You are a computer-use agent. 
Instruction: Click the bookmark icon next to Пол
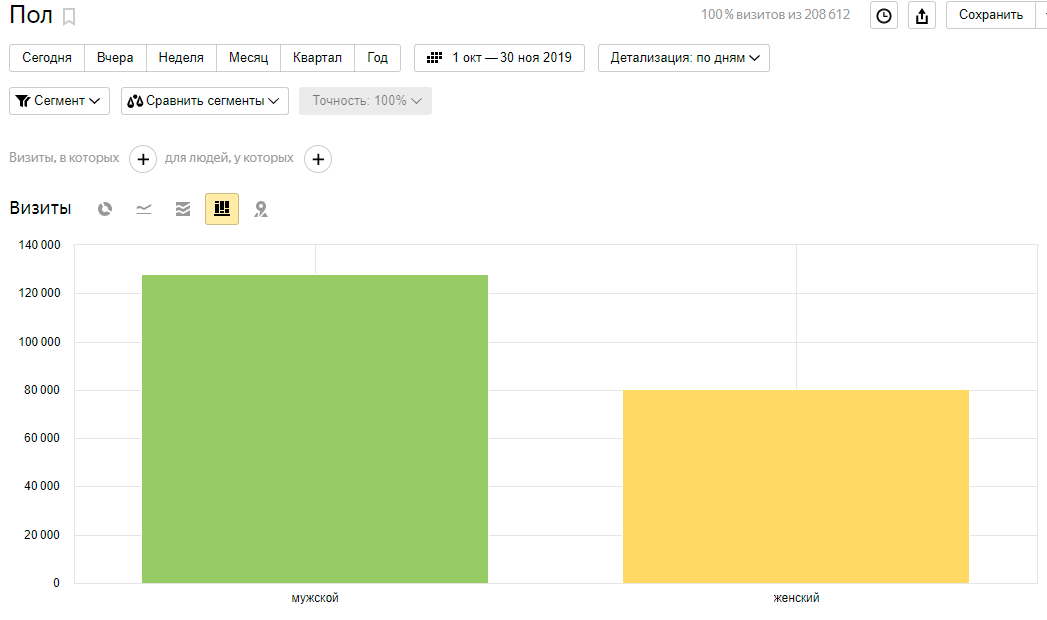point(69,16)
